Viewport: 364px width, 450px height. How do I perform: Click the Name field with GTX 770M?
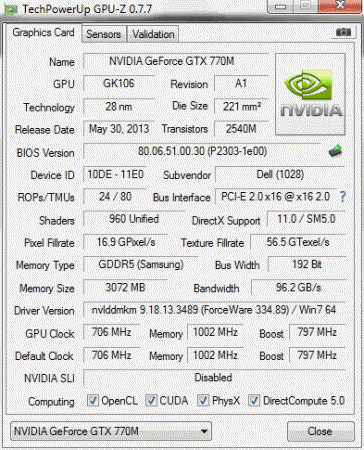tap(176, 61)
